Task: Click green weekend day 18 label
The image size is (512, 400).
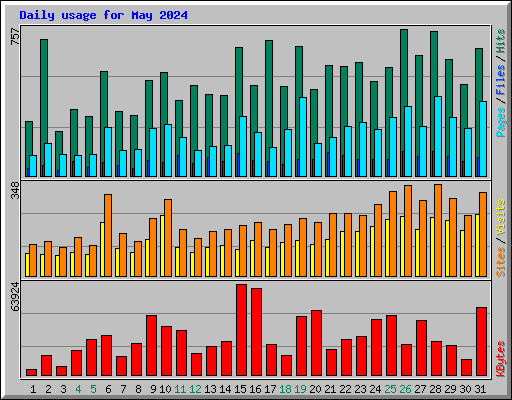Action: pos(285,389)
